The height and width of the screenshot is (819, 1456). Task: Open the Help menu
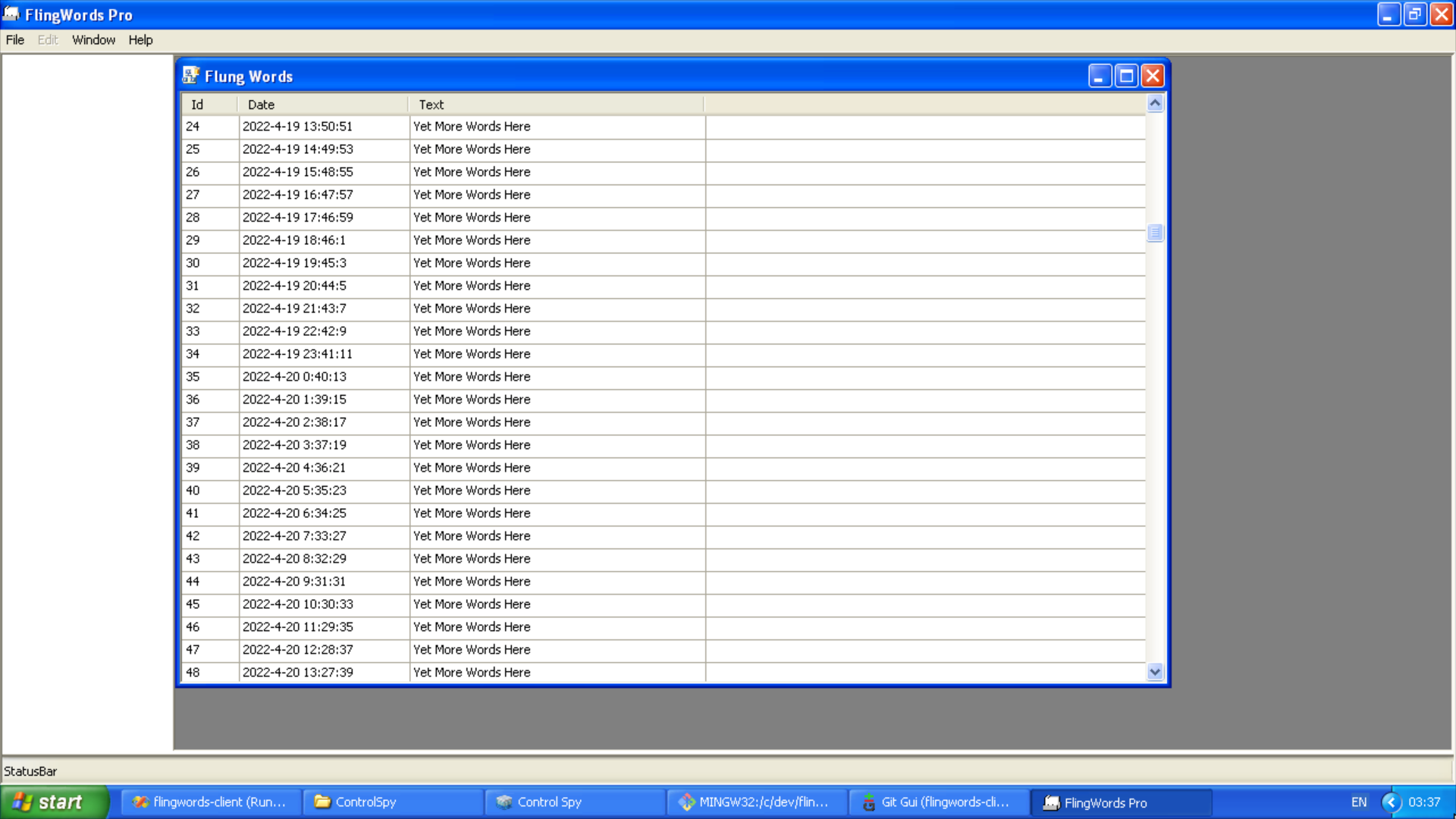tap(140, 40)
